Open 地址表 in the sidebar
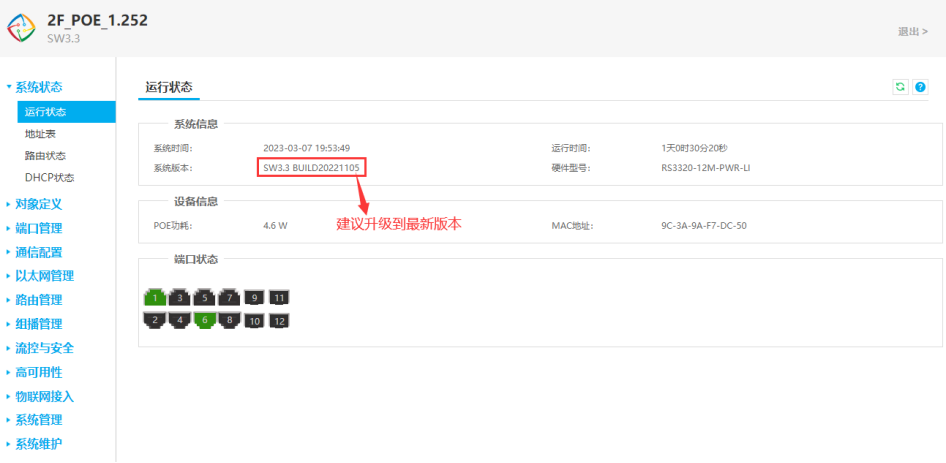Screen dimensions: 946x463 (40, 134)
